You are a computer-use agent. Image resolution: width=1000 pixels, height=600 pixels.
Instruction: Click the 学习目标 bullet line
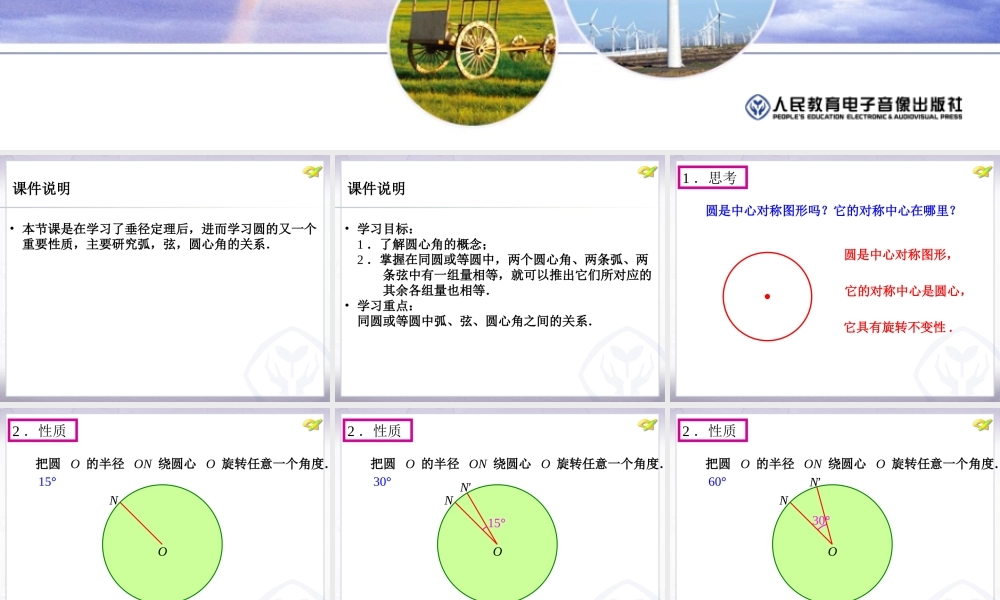tap(386, 229)
